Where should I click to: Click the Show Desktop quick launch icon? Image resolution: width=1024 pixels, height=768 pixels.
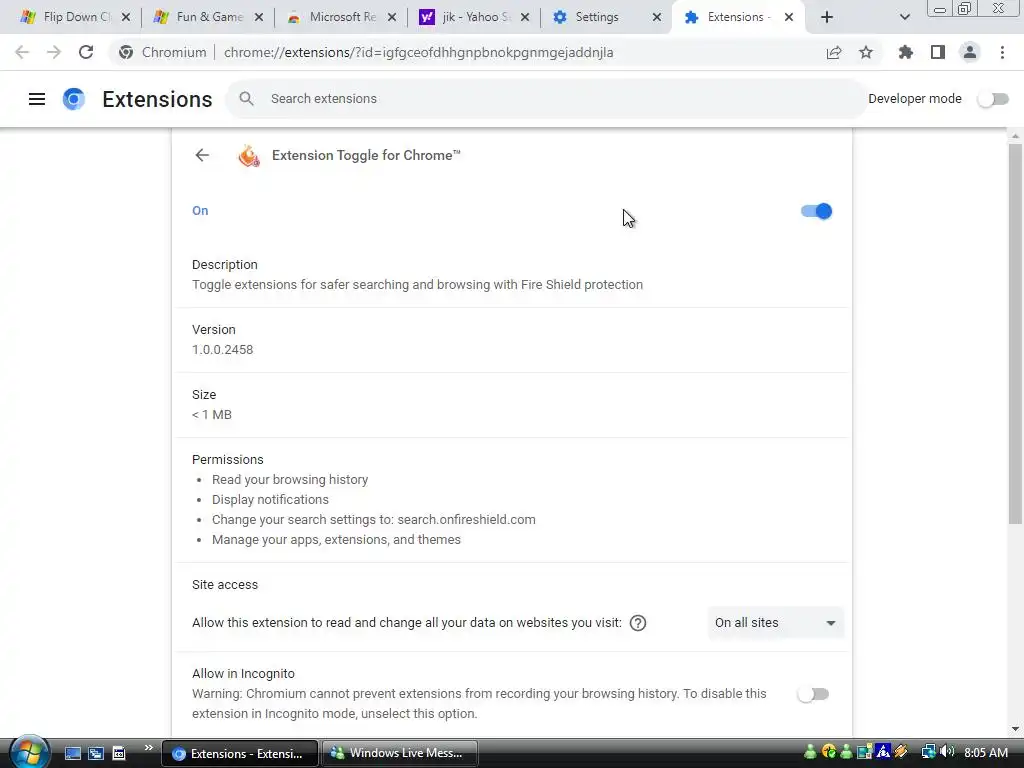pyautogui.click(x=73, y=753)
